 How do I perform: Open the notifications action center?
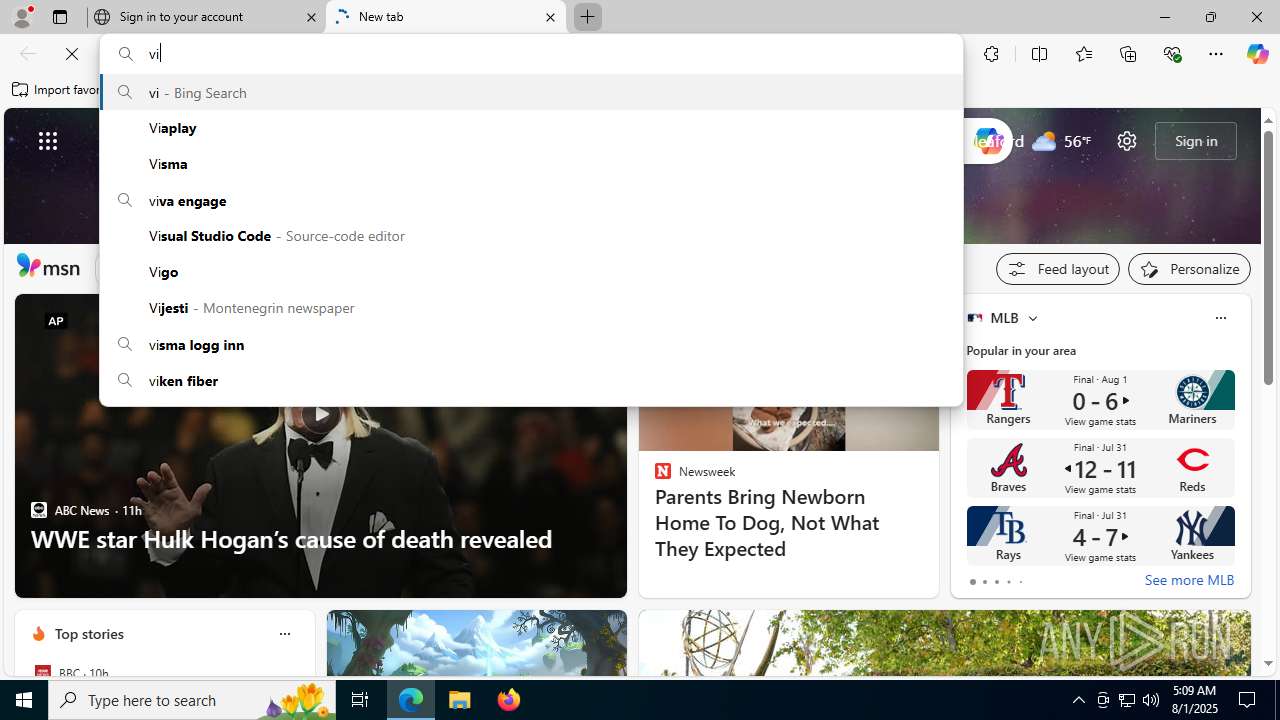1248,700
